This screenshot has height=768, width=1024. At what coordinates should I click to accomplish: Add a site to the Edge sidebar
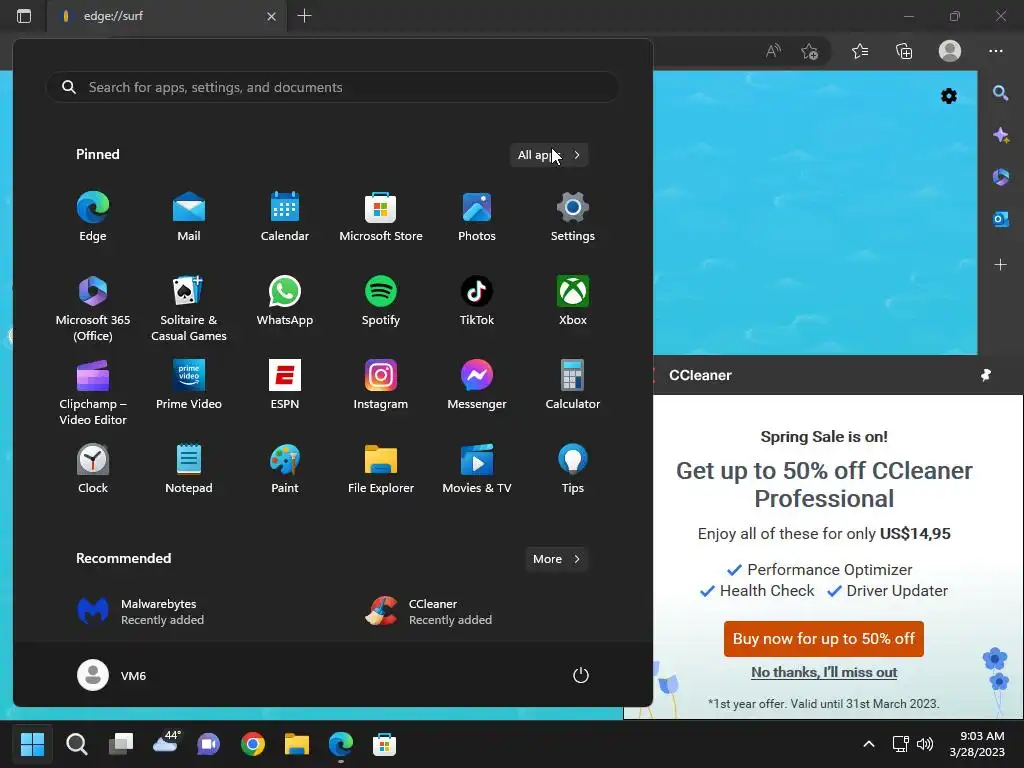[1000, 264]
